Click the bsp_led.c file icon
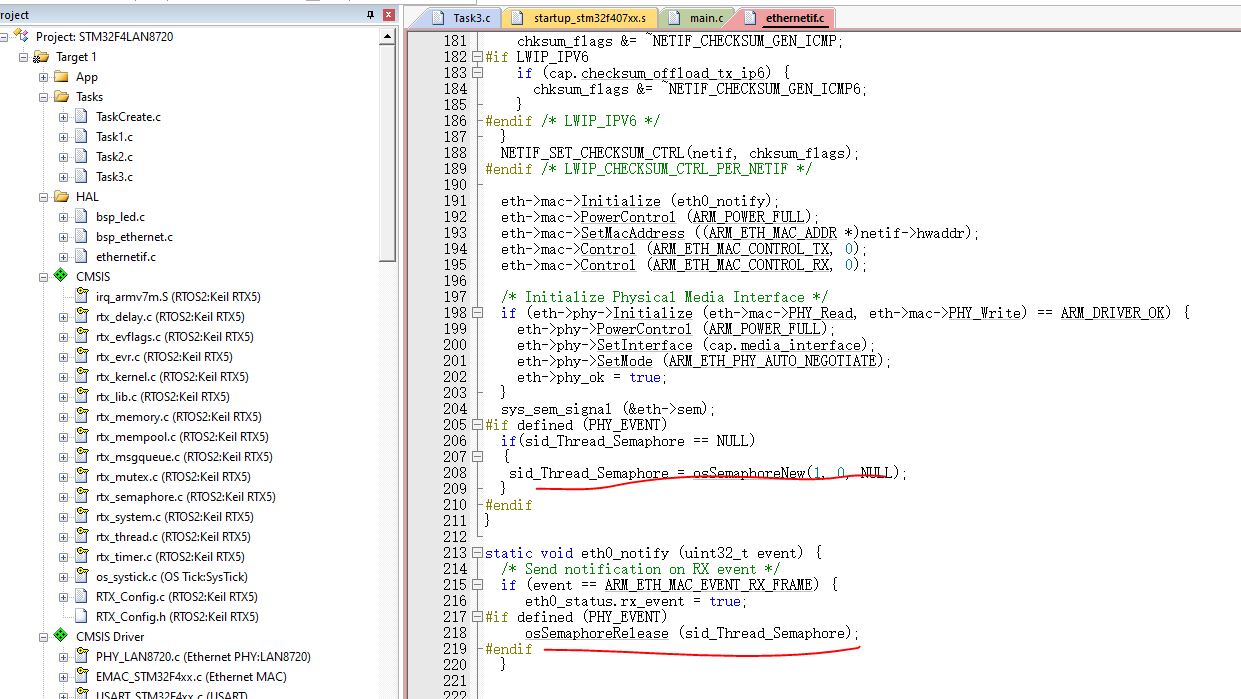 point(82,217)
